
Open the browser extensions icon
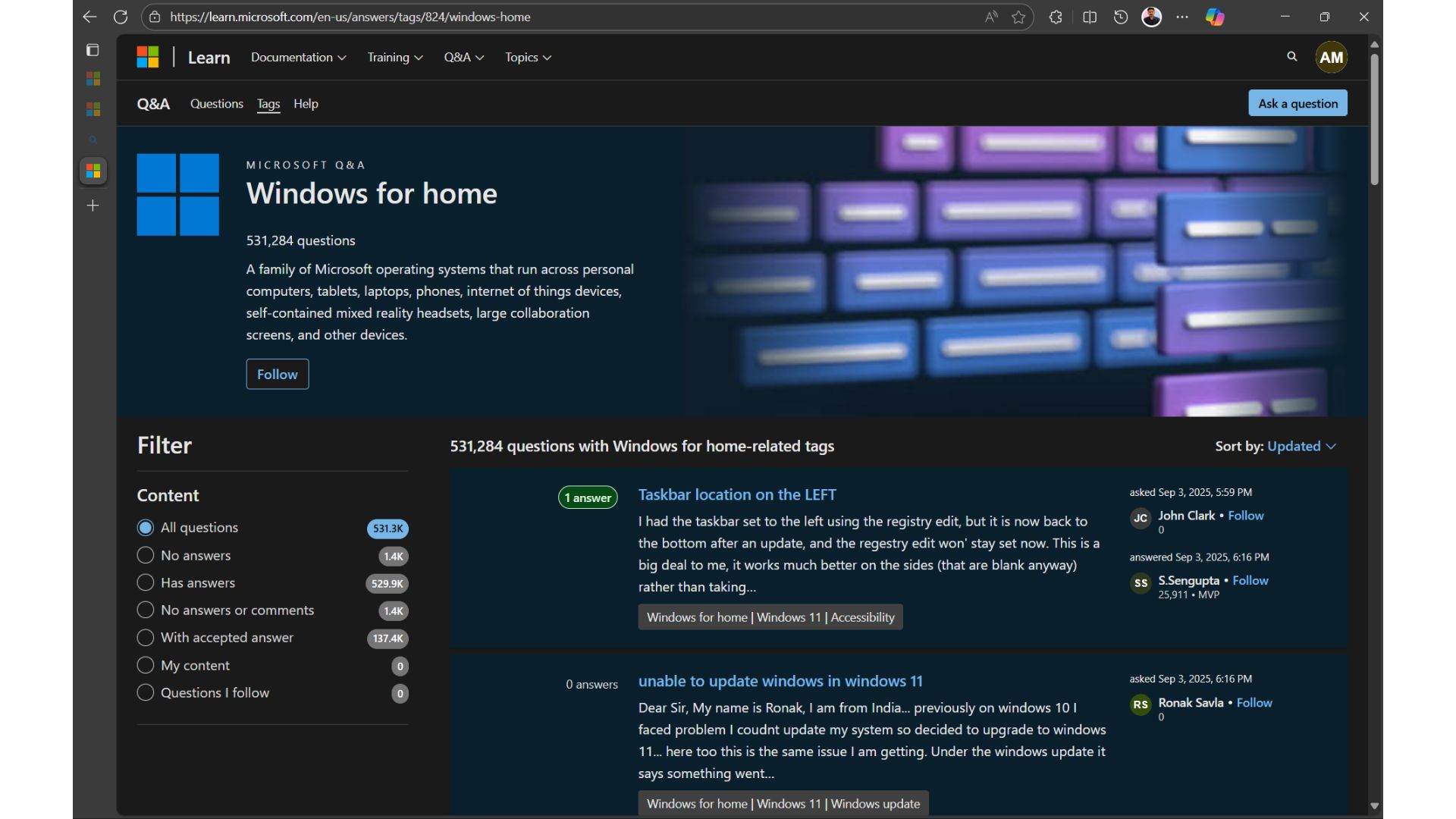(1056, 17)
